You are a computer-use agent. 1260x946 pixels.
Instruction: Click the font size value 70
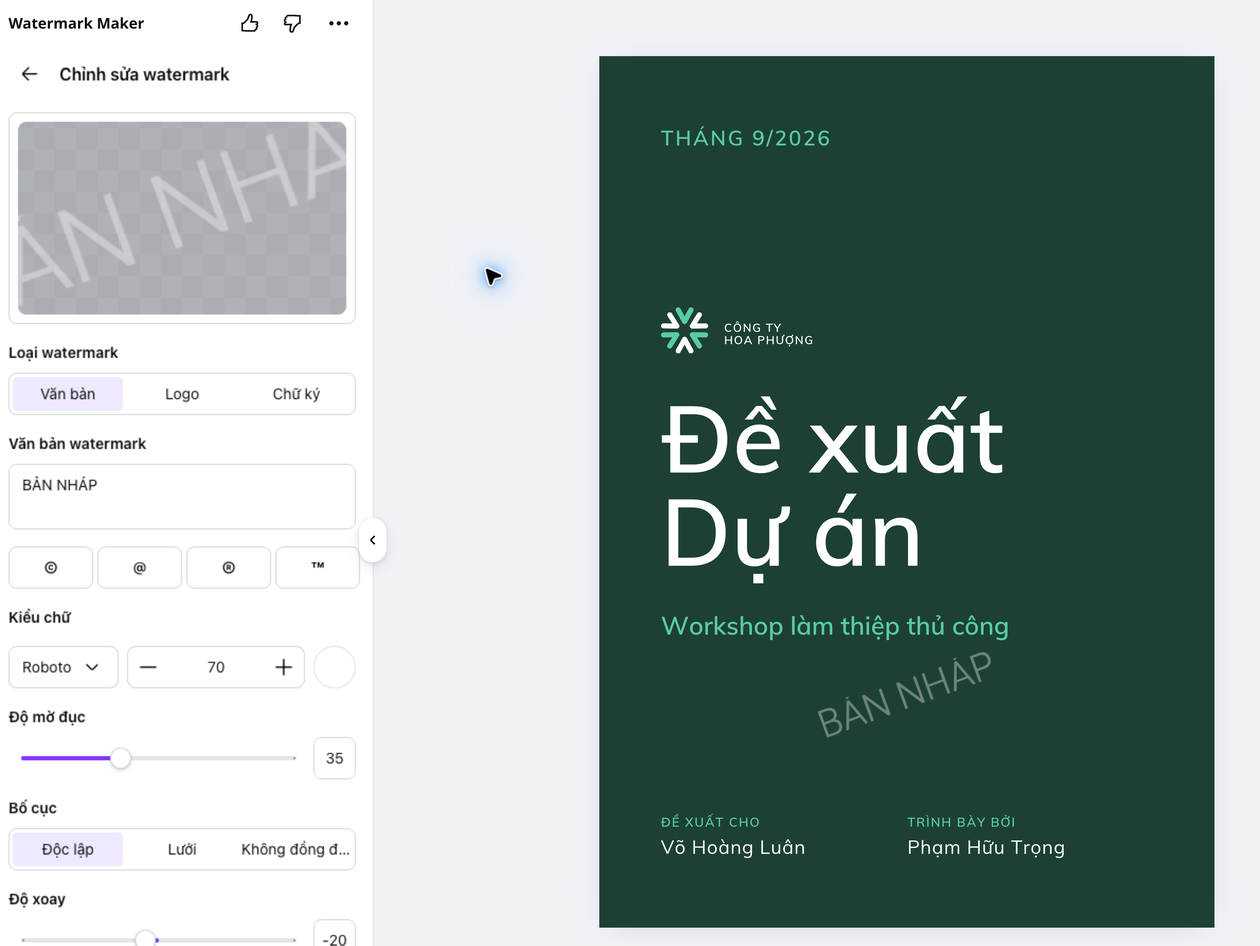pyautogui.click(x=216, y=667)
